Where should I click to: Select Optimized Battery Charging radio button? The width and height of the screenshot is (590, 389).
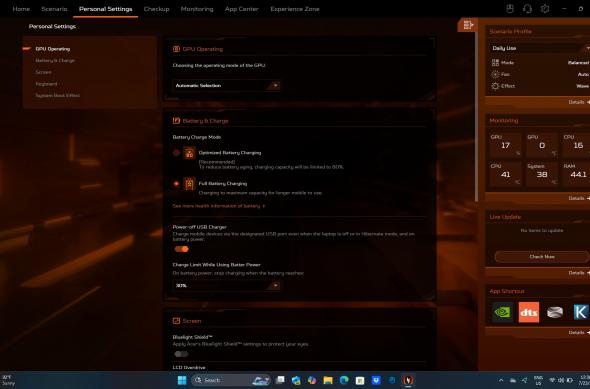[176, 153]
